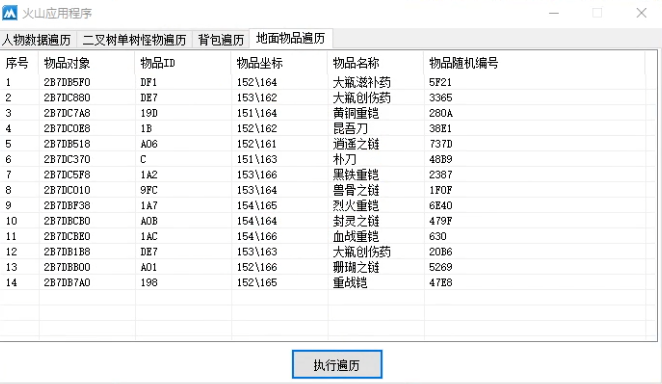Open the 二叉树单树怪物遍历 tab
Screen dimensions: 662x384
[134, 40]
